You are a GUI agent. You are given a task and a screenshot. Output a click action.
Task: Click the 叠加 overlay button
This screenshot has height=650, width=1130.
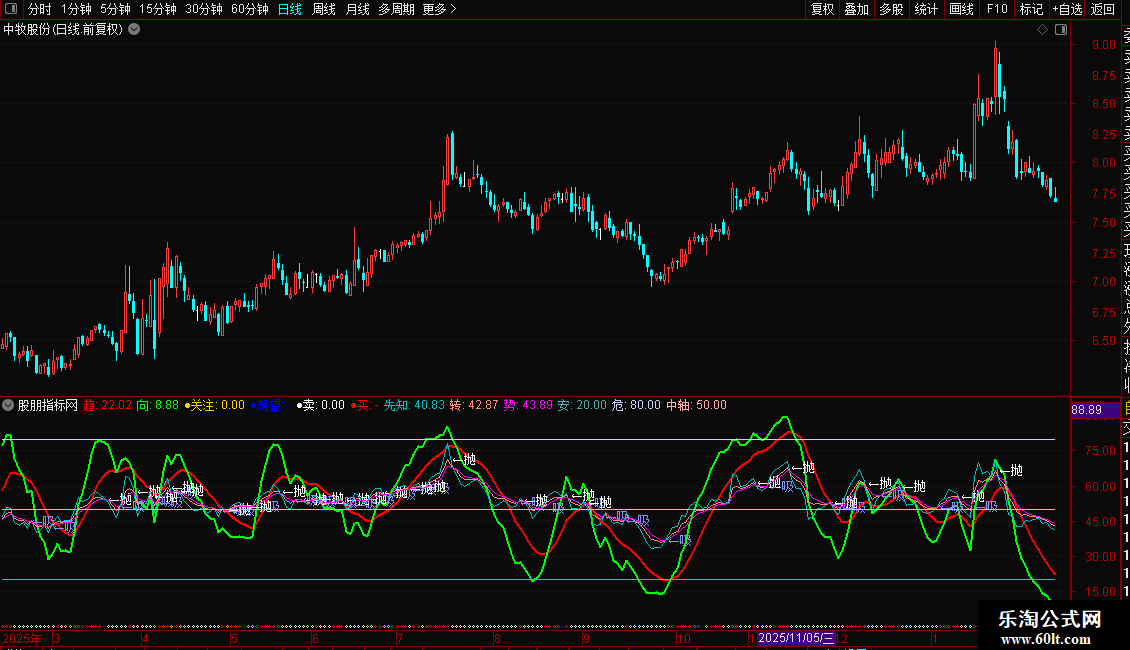tap(856, 9)
